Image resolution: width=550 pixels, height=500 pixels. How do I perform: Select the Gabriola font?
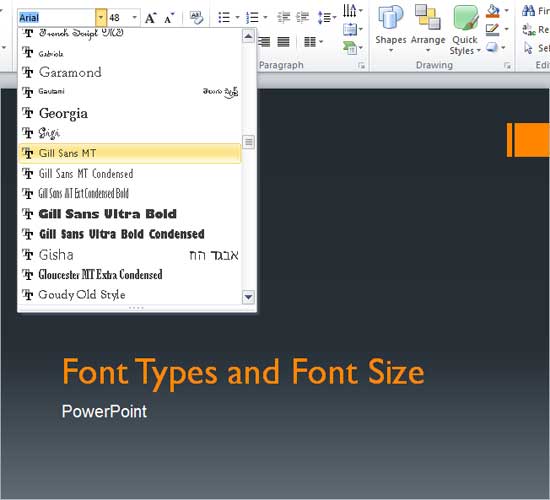coord(130,53)
